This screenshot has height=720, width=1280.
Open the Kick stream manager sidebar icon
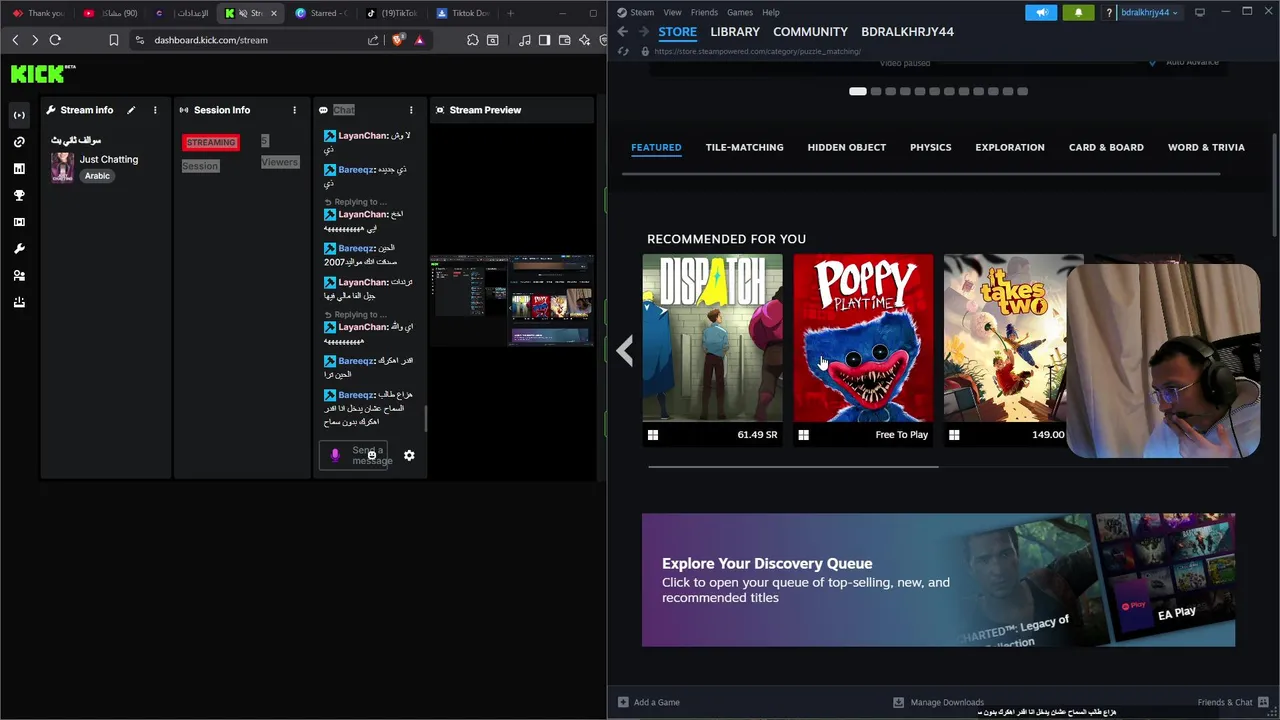[19, 115]
